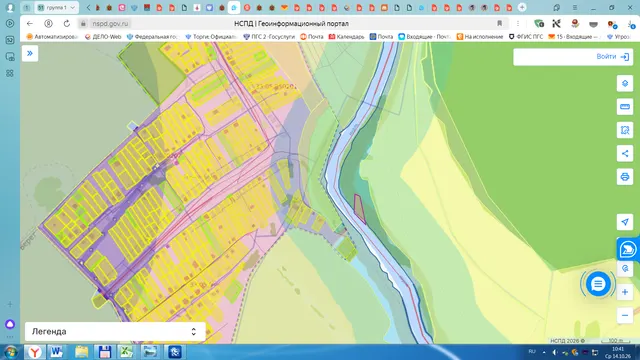Open the ДЕЛО-Web bookmark
Screen dimensions: 640x360
point(103,37)
